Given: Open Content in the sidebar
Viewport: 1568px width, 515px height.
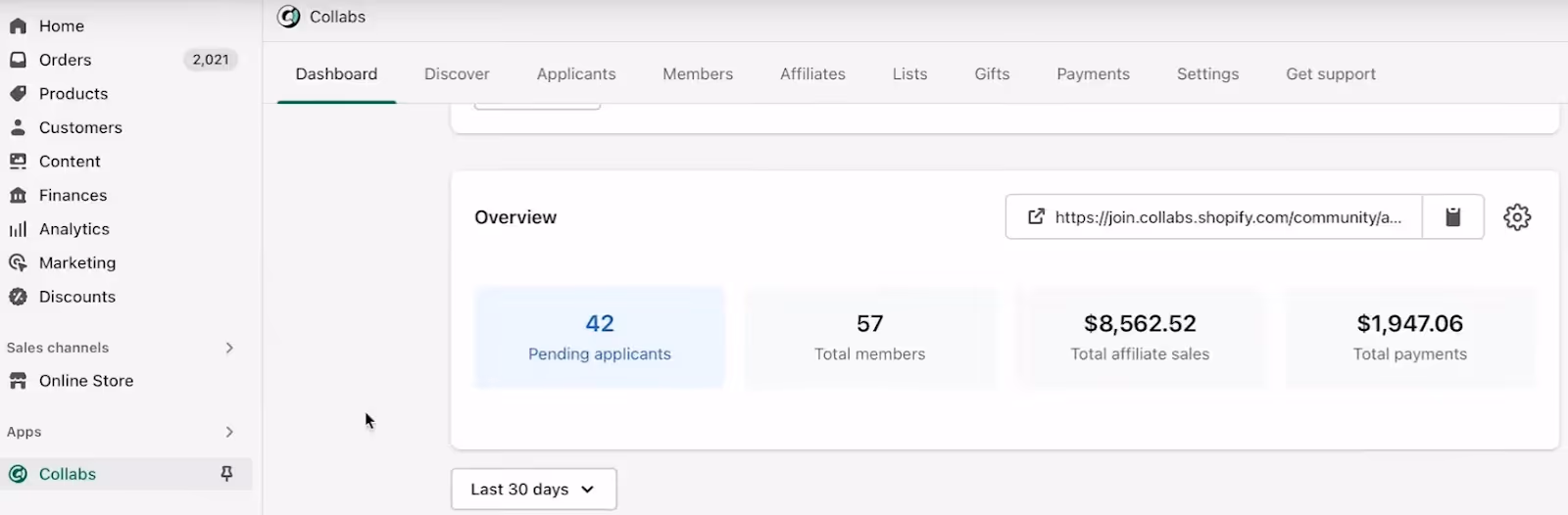Looking at the screenshot, I should pyautogui.click(x=70, y=162).
